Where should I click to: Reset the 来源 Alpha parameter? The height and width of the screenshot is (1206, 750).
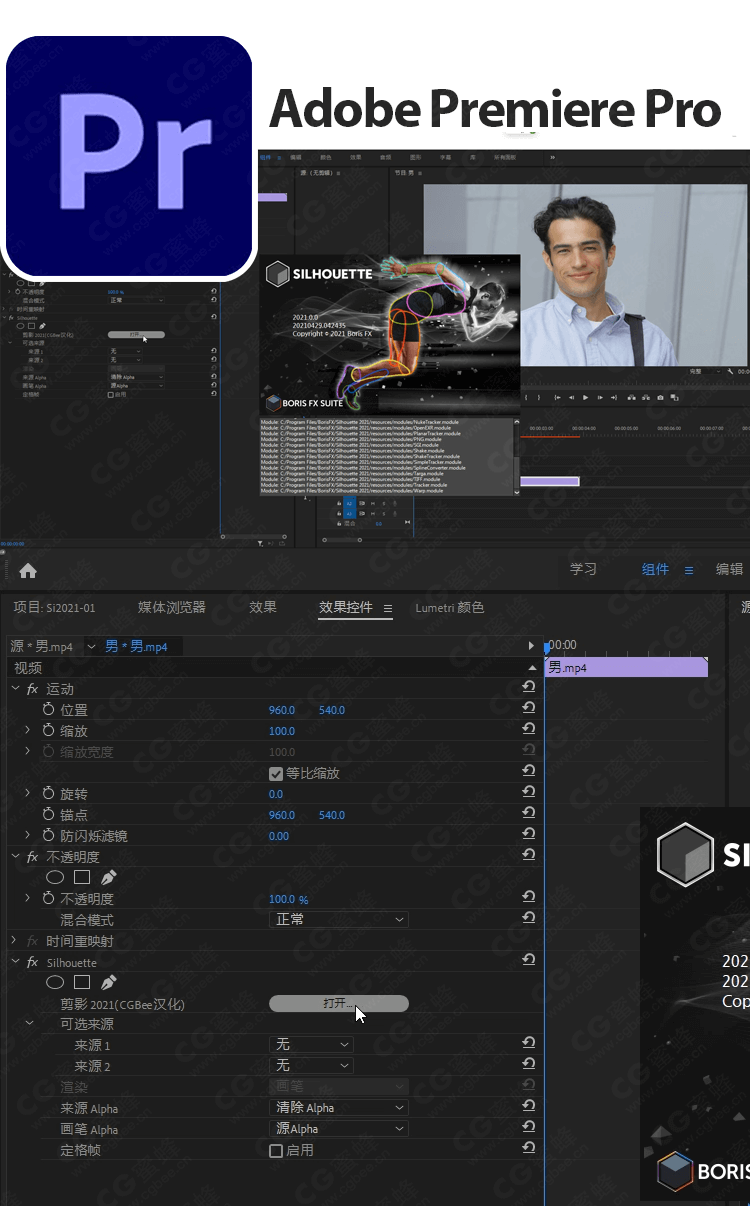[529, 1106]
